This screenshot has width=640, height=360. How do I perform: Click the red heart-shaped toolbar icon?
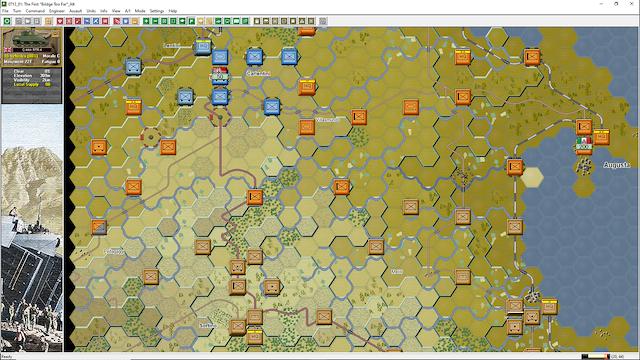(60, 21)
